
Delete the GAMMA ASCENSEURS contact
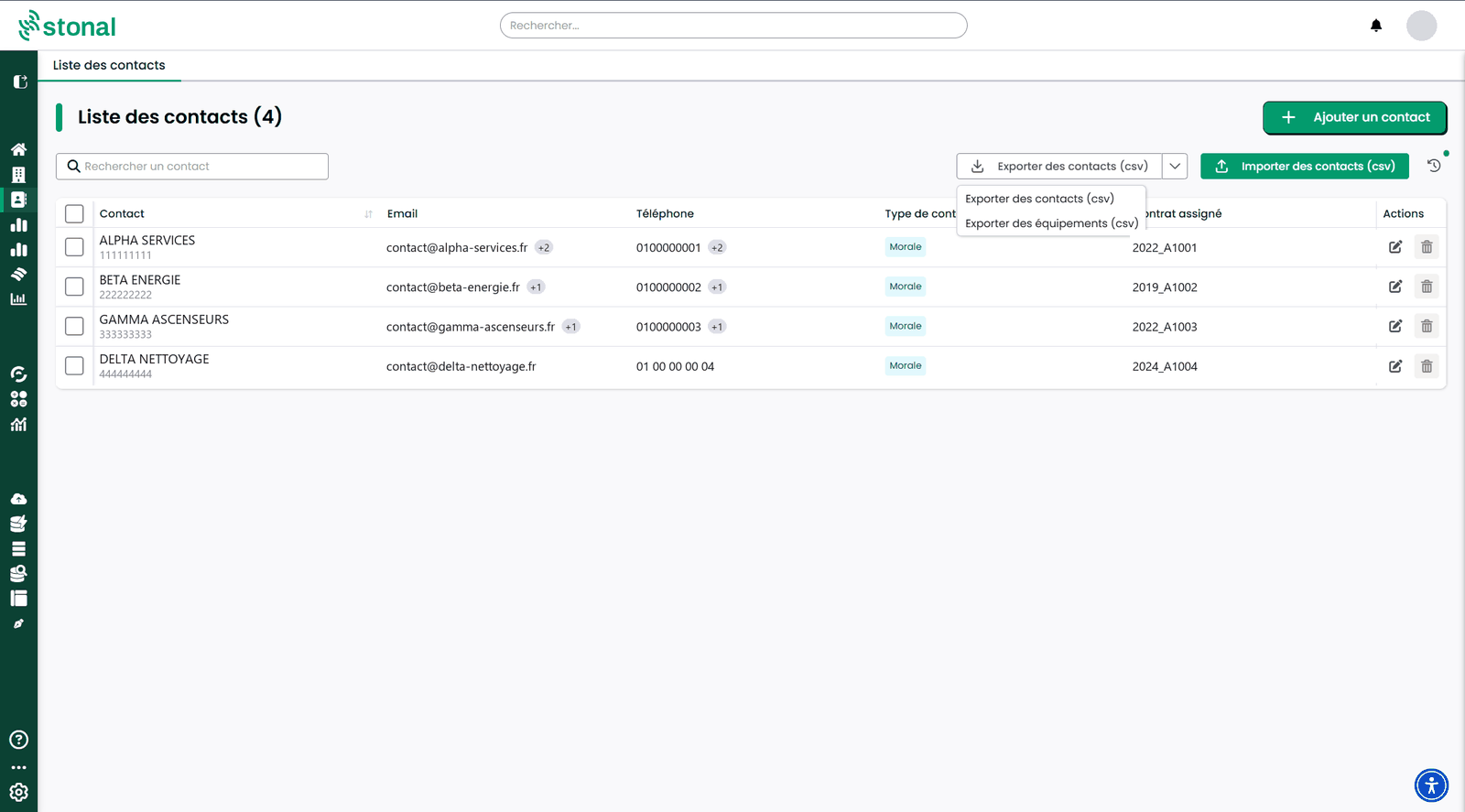pos(1427,326)
